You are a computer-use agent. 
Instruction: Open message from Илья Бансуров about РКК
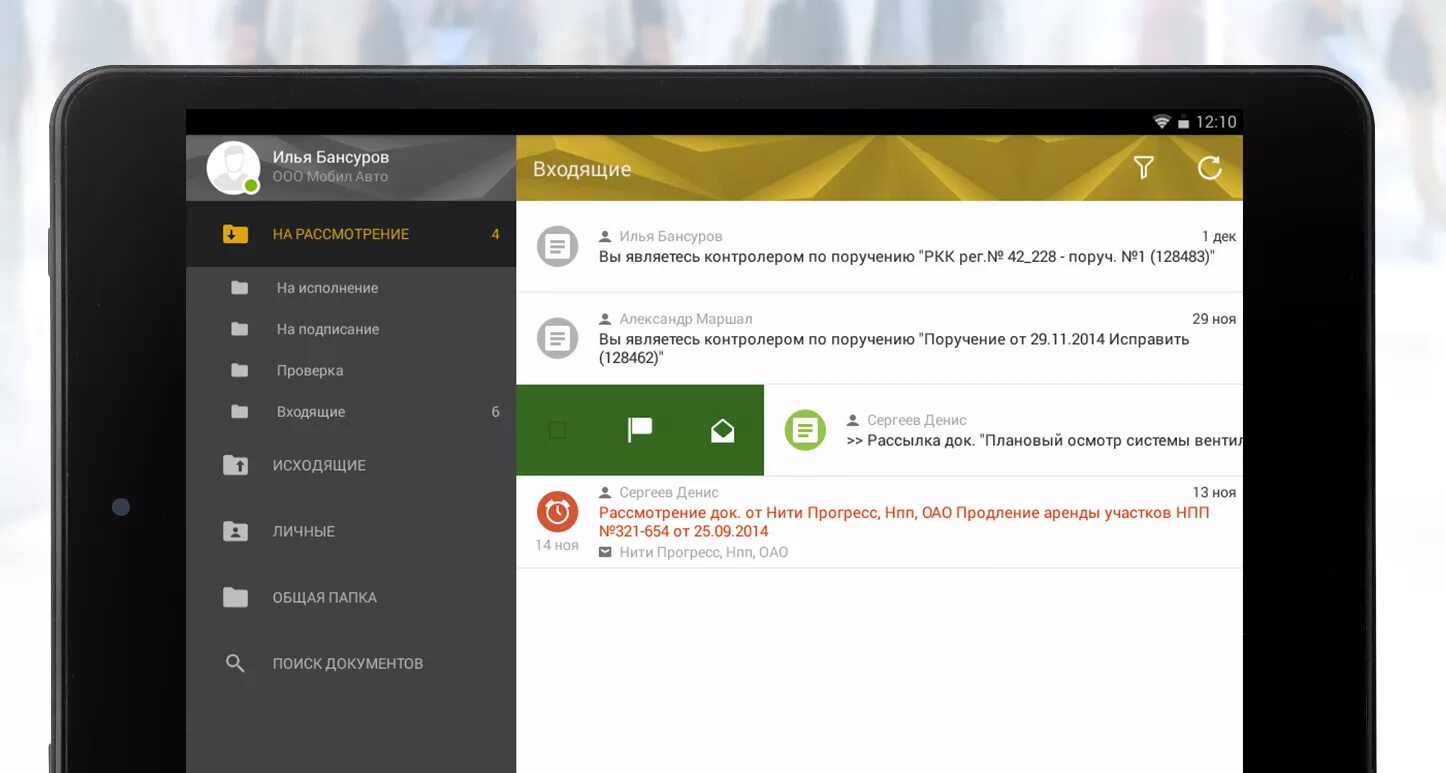click(879, 246)
